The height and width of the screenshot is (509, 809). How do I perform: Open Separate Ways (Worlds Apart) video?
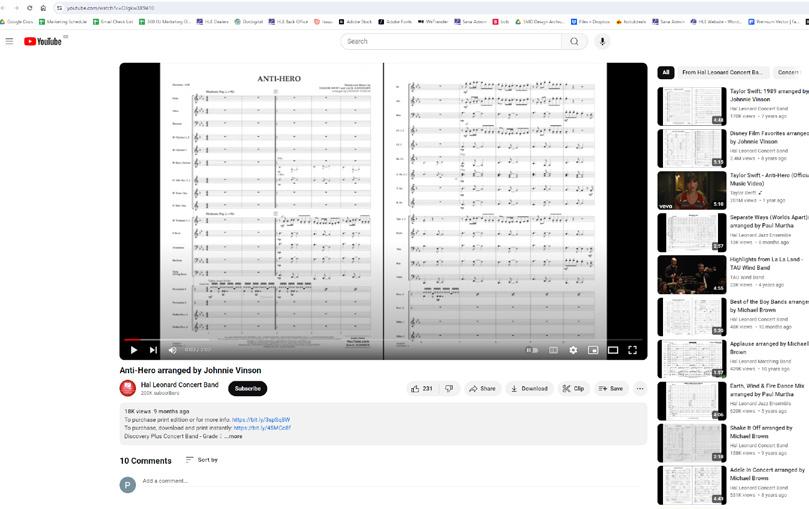pyautogui.click(x=692, y=233)
